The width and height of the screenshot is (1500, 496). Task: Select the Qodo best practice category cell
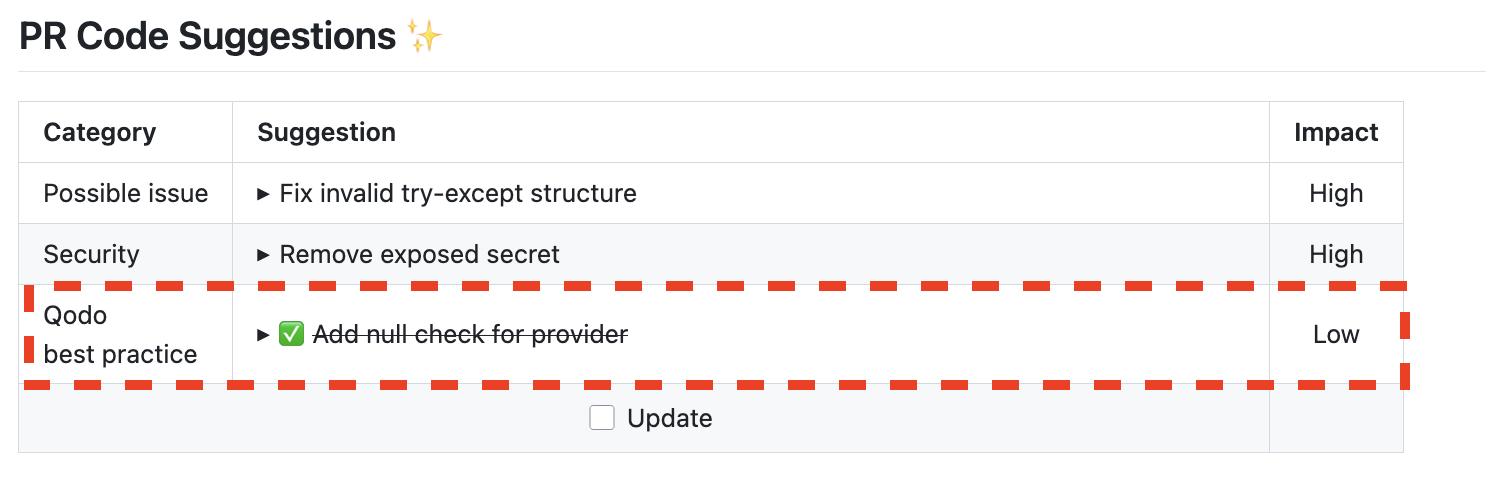click(x=120, y=335)
